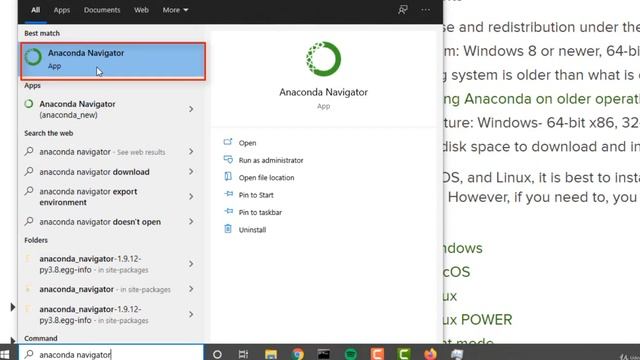The image size is (640, 360).
Task: Click the large Anaconda Navigator logo
Action: [x=323, y=59]
